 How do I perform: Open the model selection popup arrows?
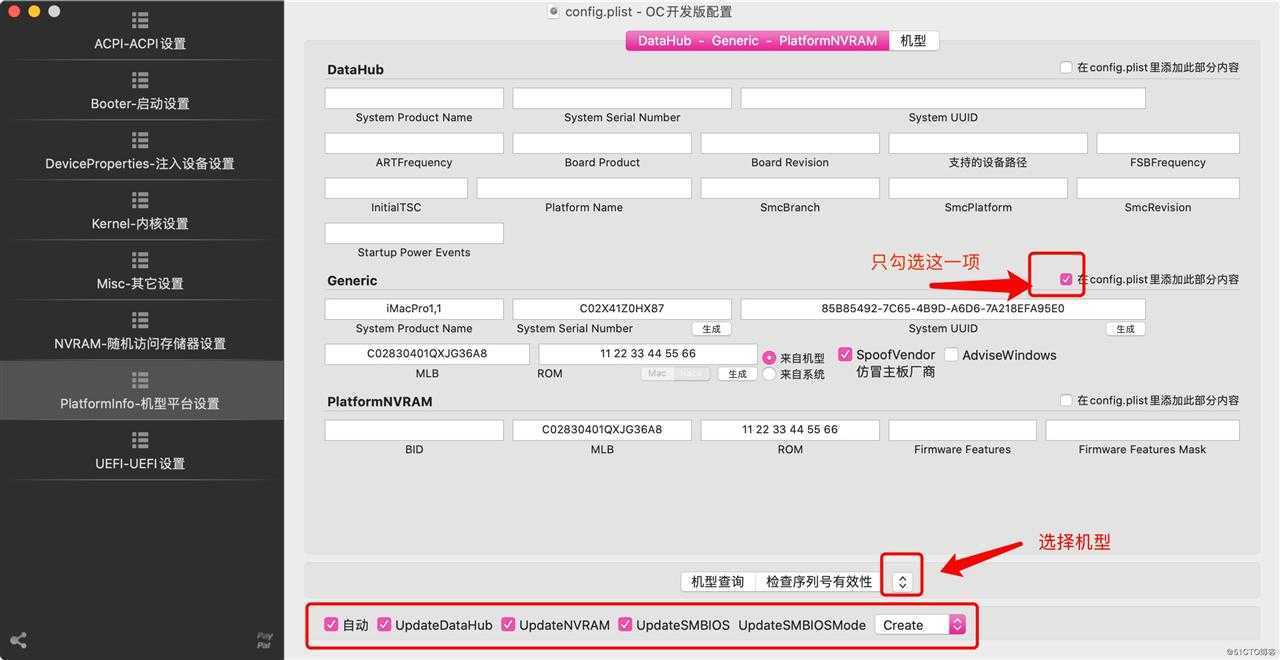902,581
